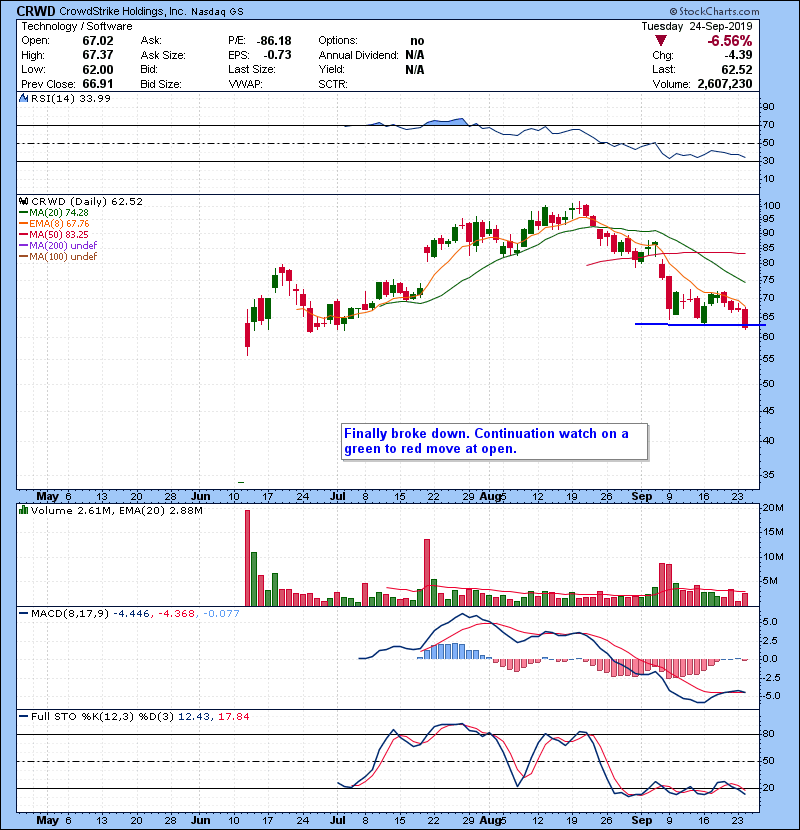This screenshot has width=800, height=830.
Task: Click the 80 label on stochastic scale
Action: click(768, 734)
